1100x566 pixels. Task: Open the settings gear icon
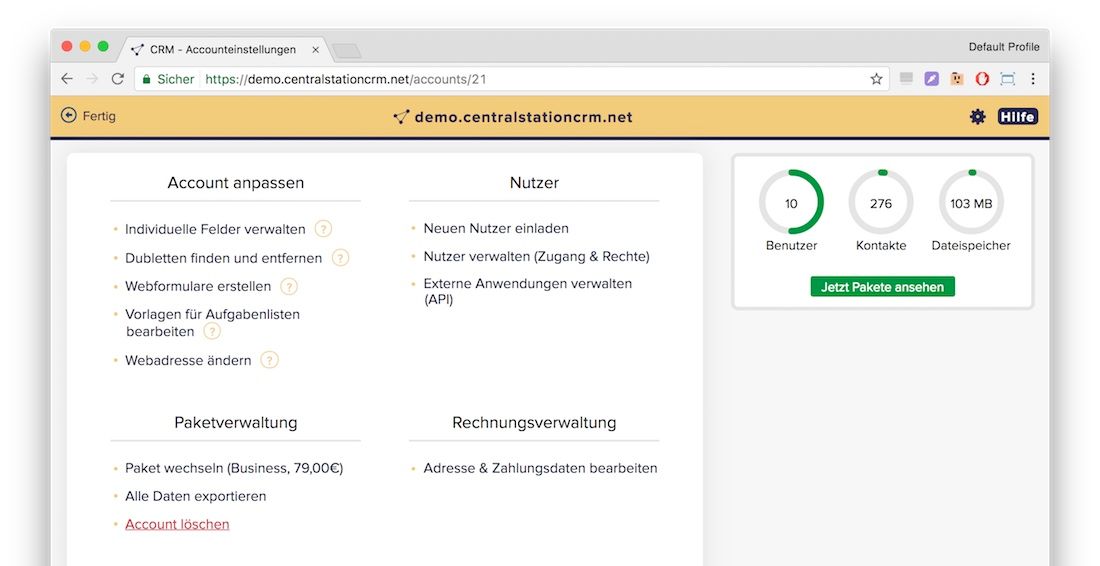977,117
